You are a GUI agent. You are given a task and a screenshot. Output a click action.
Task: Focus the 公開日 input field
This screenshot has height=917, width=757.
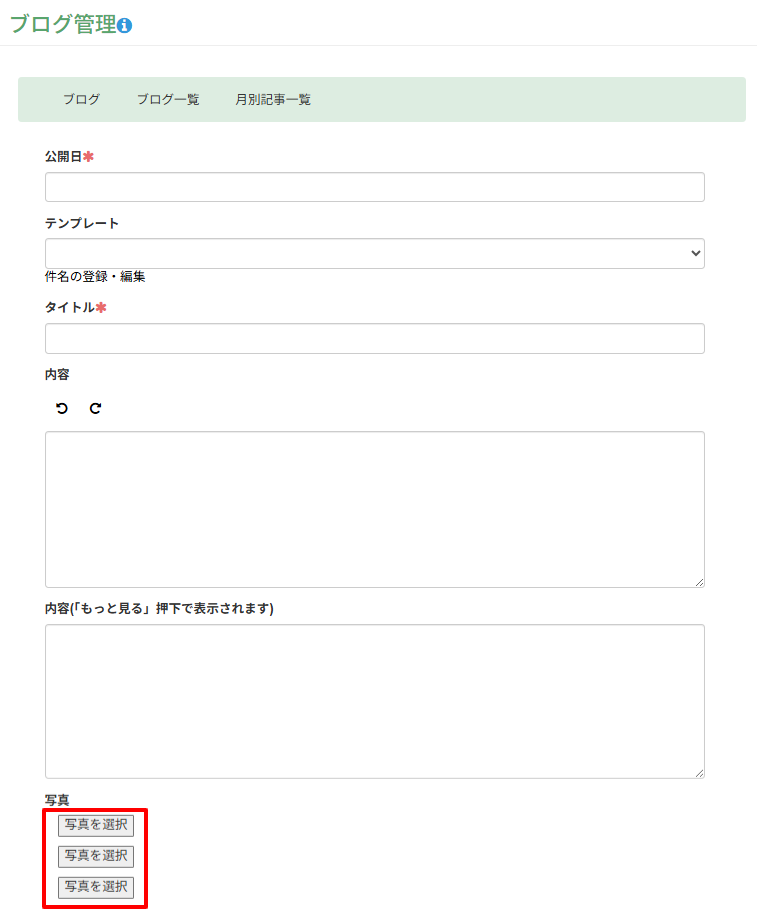pos(374,187)
